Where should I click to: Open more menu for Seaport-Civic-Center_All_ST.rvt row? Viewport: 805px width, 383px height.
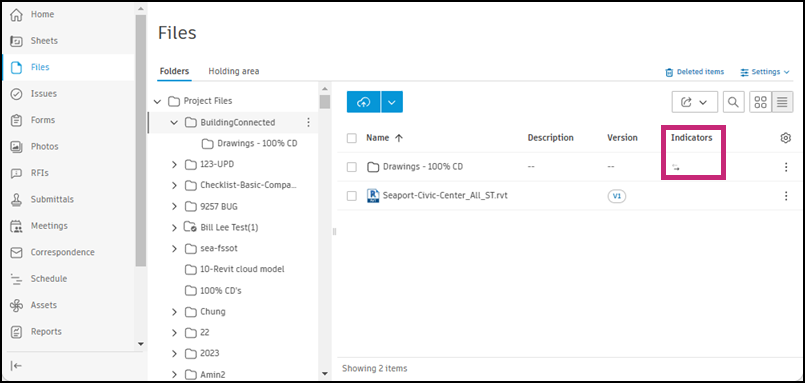pos(785,196)
